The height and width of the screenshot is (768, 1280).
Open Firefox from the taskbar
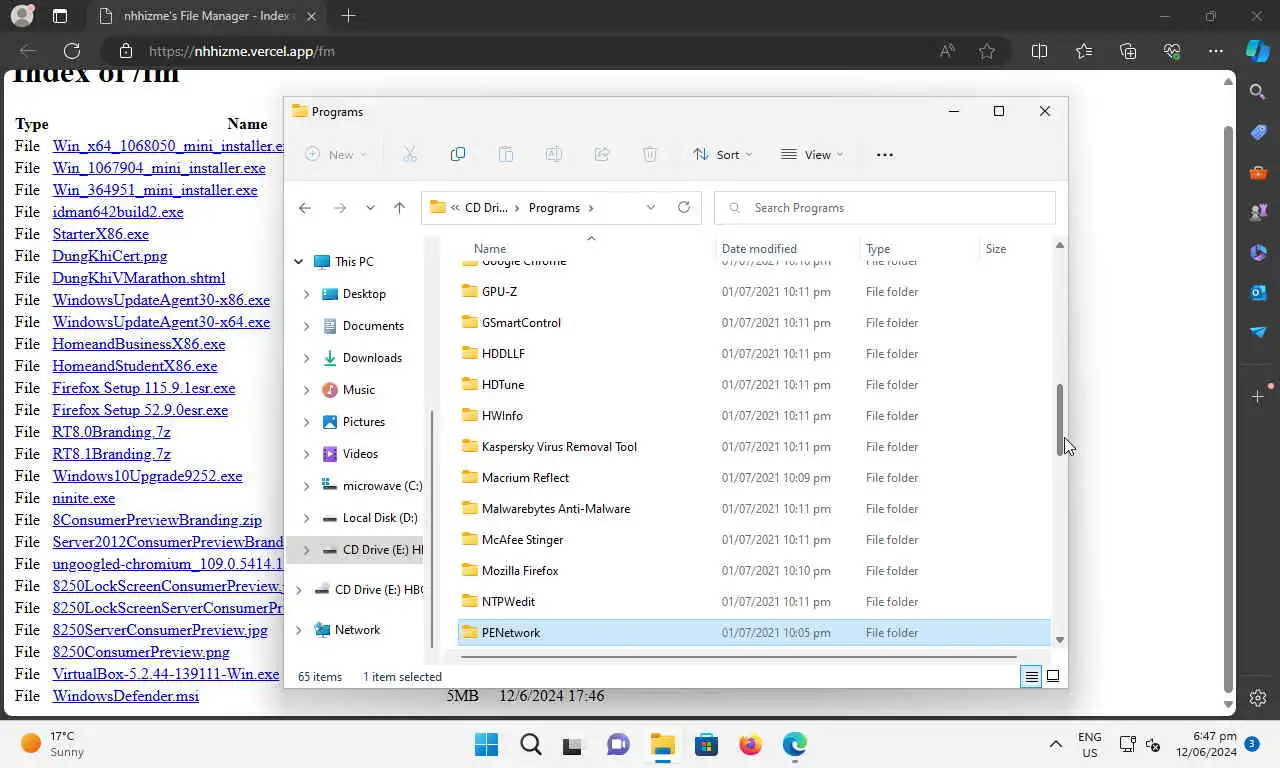coord(750,745)
